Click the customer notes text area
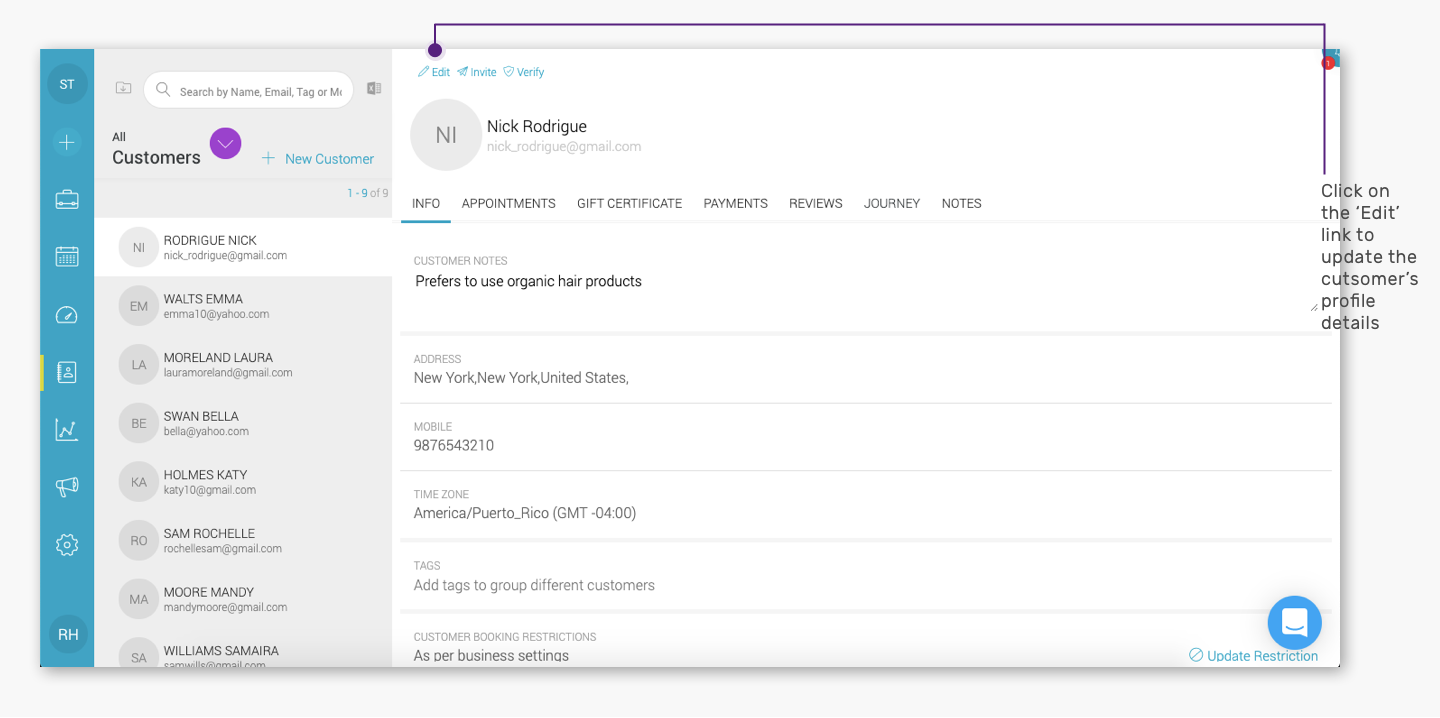The height and width of the screenshot is (718, 1440). tap(865, 291)
